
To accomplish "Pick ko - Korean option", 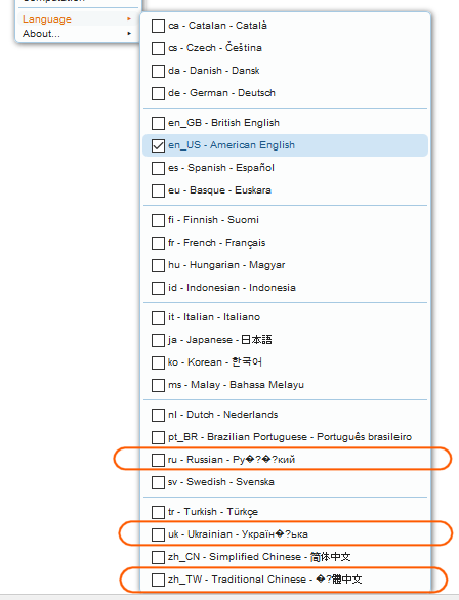I will coord(285,362).
